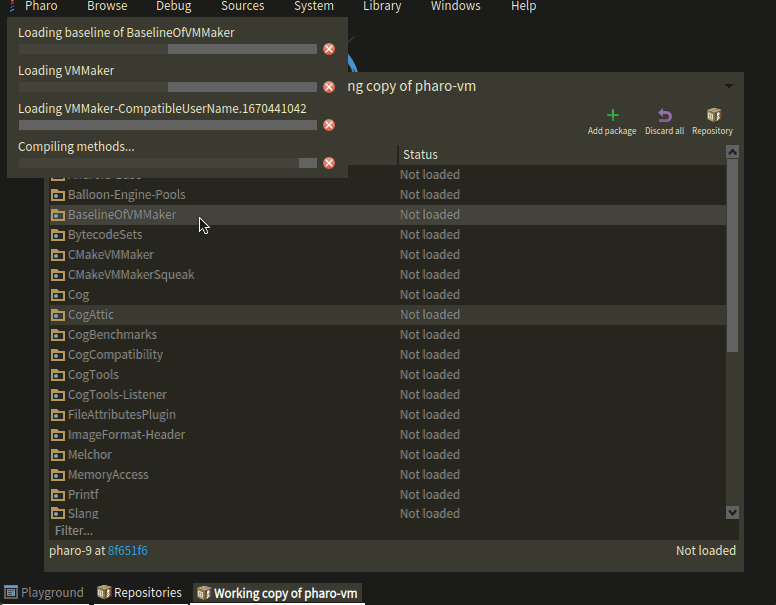The width and height of the screenshot is (776, 605).
Task: Click the scroll up arrow of package list
Action: tap(732, 152)
